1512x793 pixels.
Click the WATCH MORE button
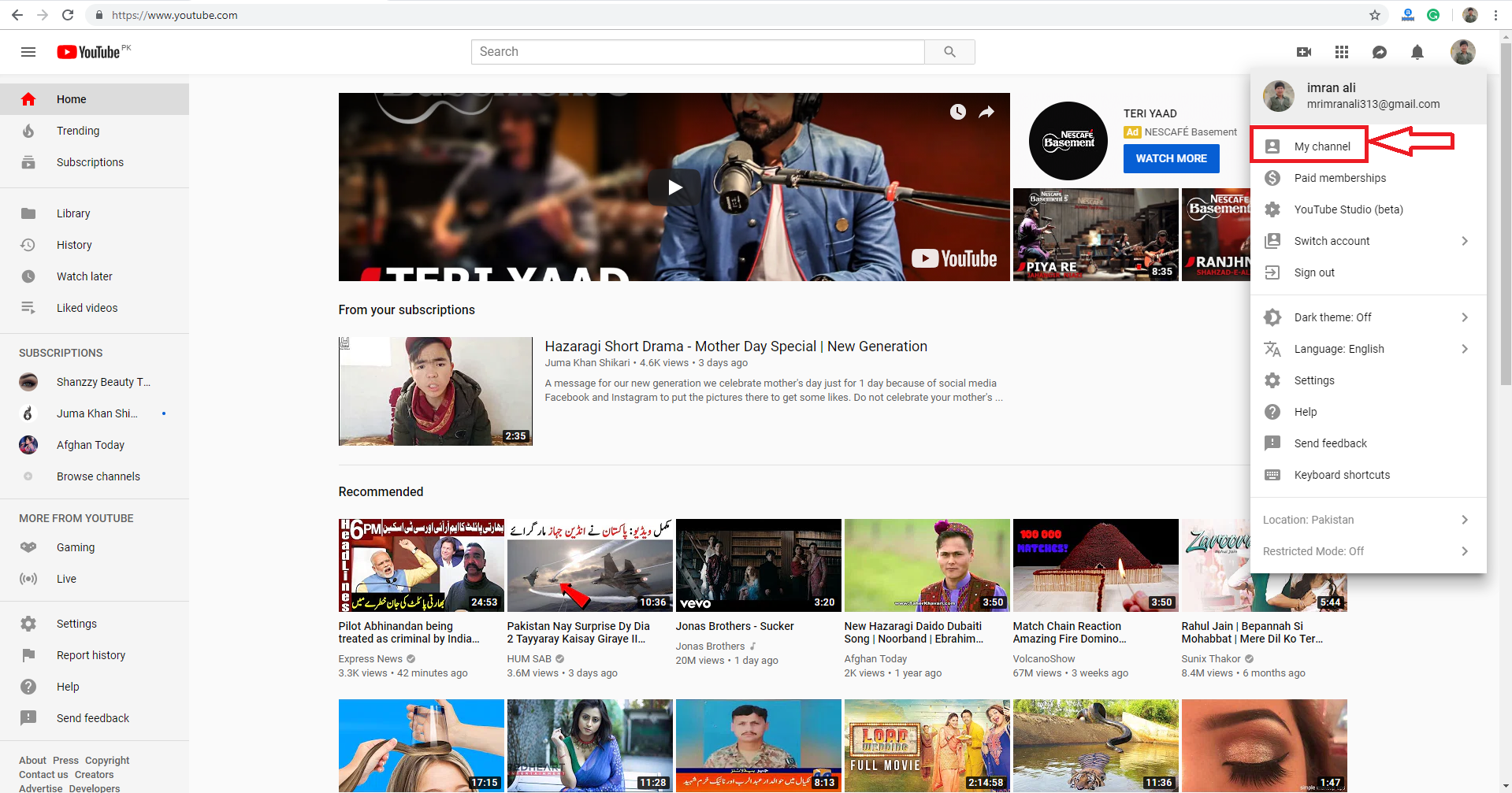coord(1171,158)
